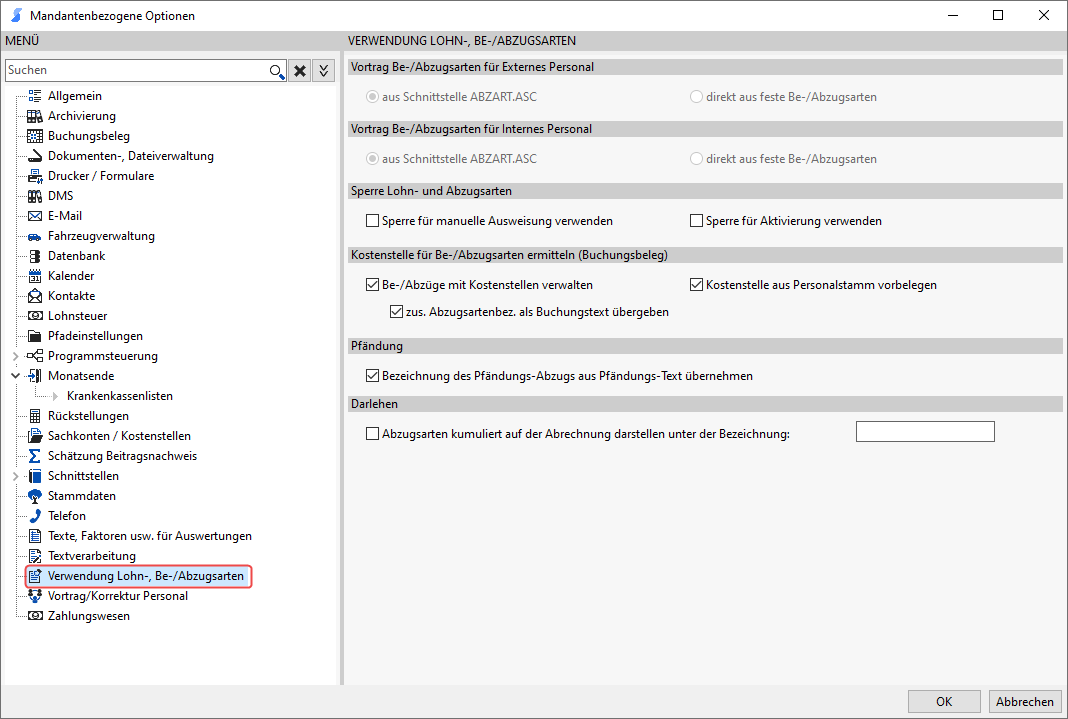The width and height of the screenshot is (1068, 719).
Task: Click the Abbrechen button
Action: (1024, 701)
